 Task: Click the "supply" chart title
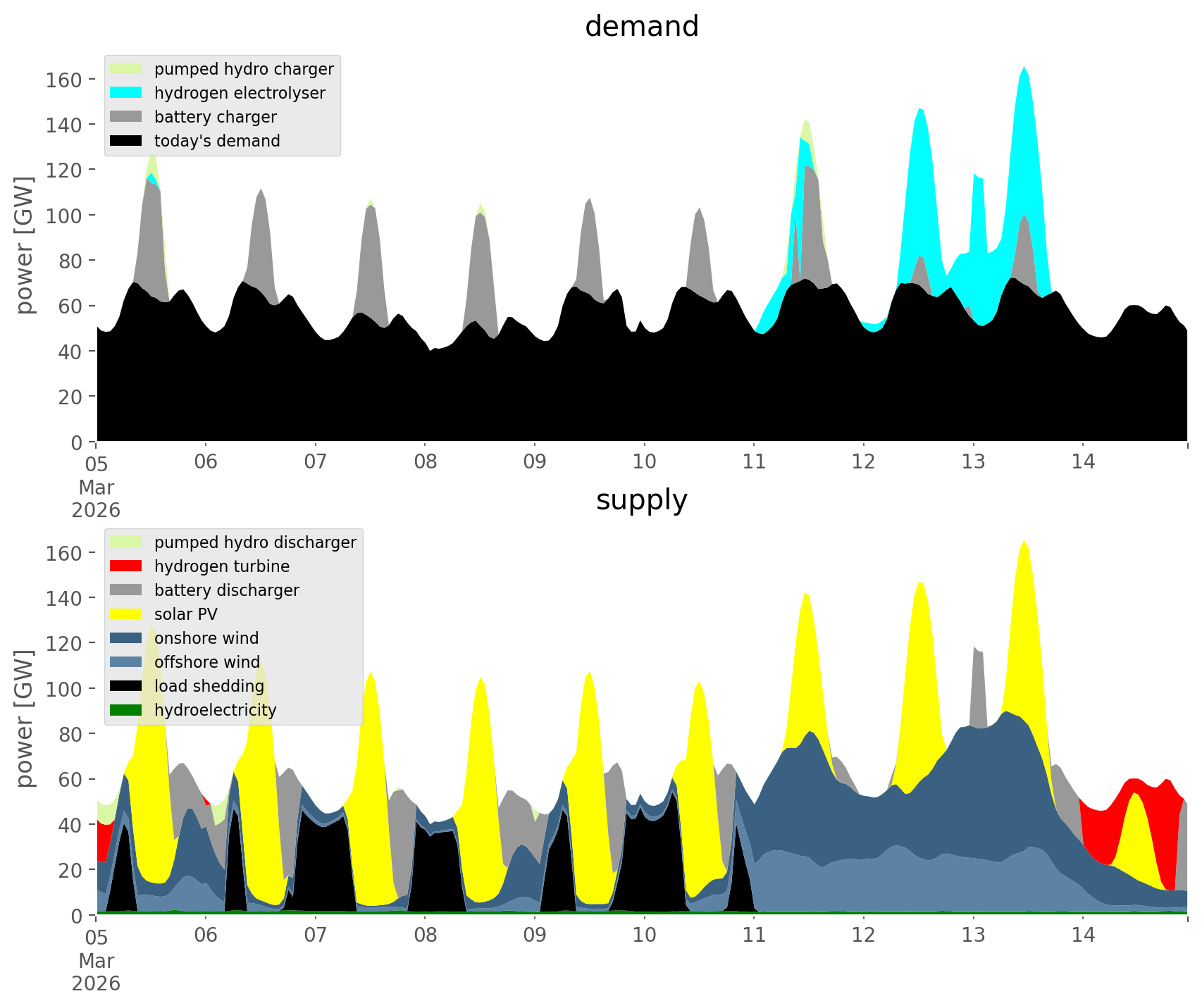(x=641, y=500)
